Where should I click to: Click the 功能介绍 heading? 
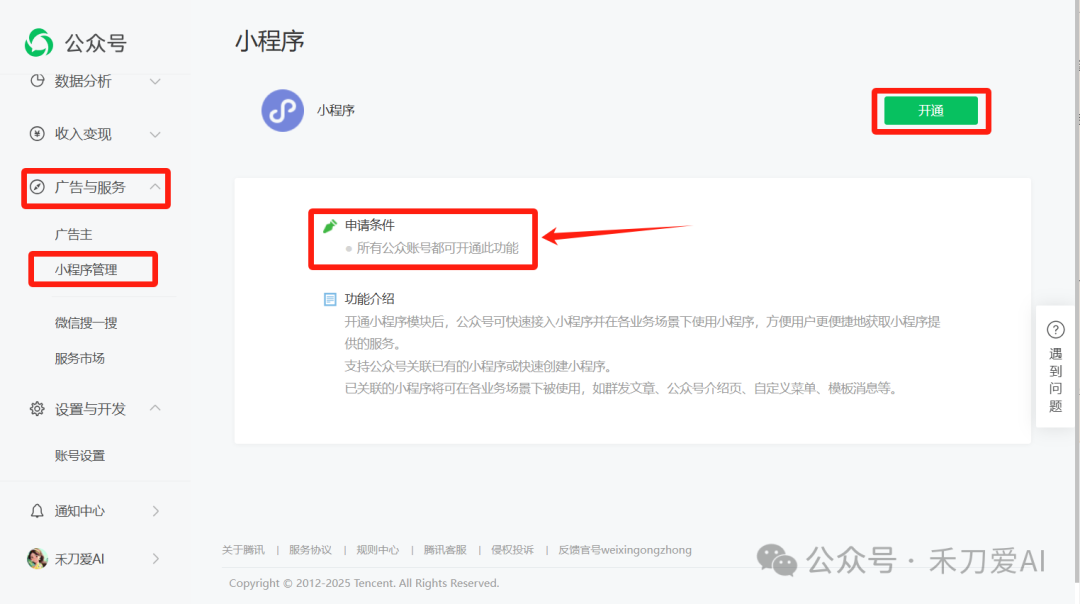click(370, 299)
